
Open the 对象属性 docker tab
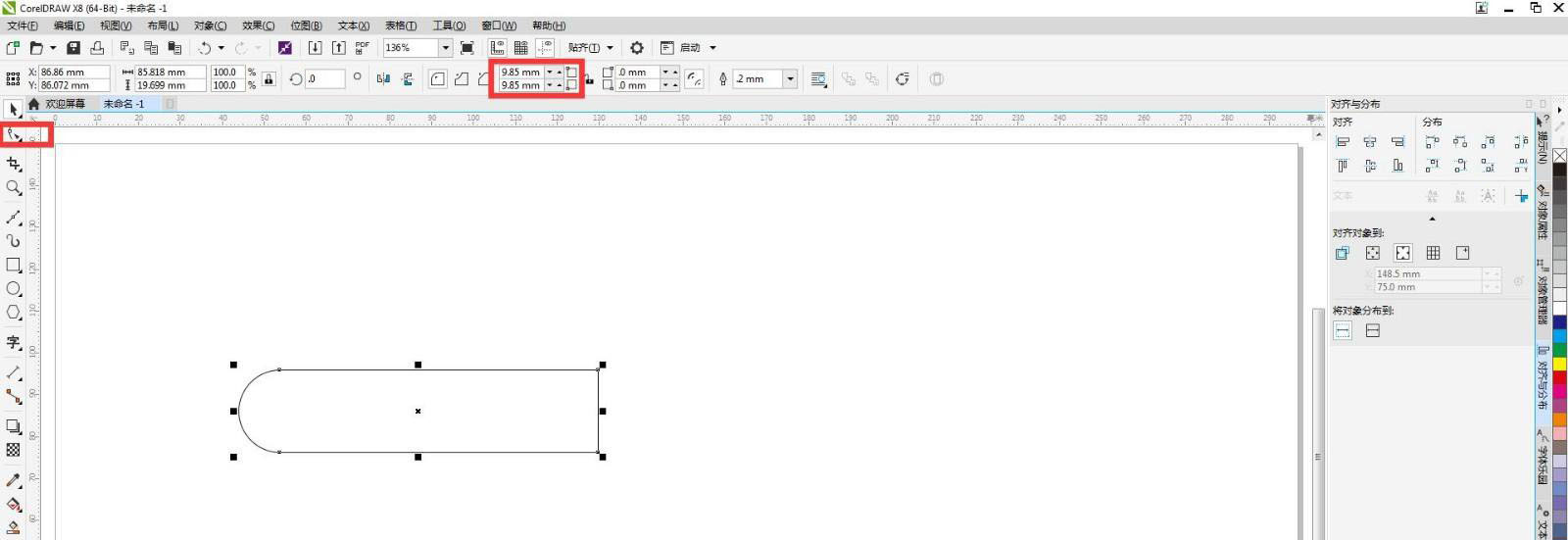click(x=1543, y=213)
